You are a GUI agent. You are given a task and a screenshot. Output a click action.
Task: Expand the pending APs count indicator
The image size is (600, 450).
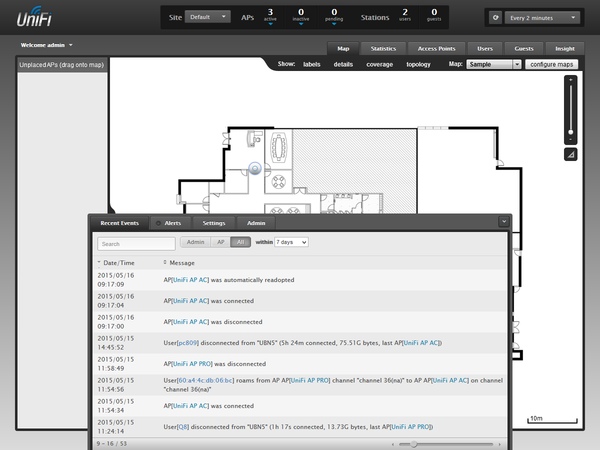click(x=334, y=17)
